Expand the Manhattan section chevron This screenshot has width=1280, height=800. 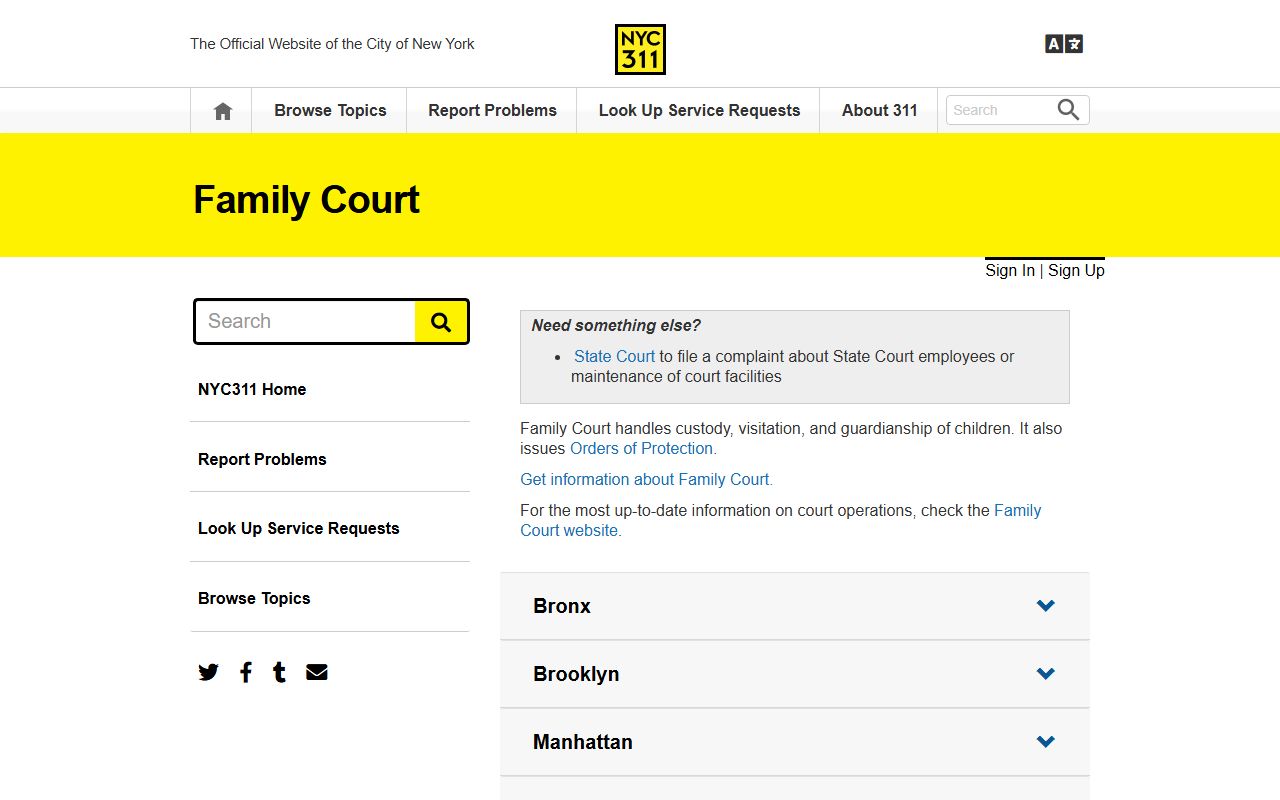click(x=1046, y=742)
